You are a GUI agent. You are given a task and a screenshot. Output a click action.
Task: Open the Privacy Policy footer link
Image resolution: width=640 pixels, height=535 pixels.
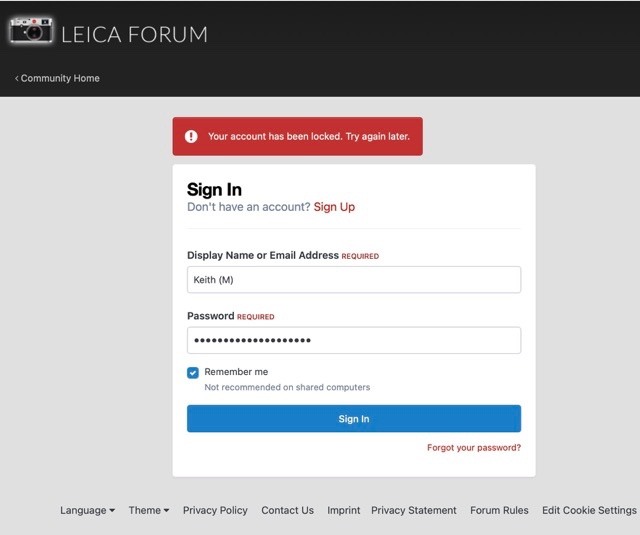pos(215,510)
